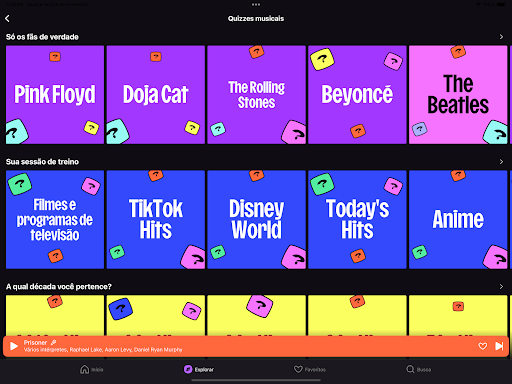Open the Início home tab
The image size is (512, 384).
click(x=92, y=369)
